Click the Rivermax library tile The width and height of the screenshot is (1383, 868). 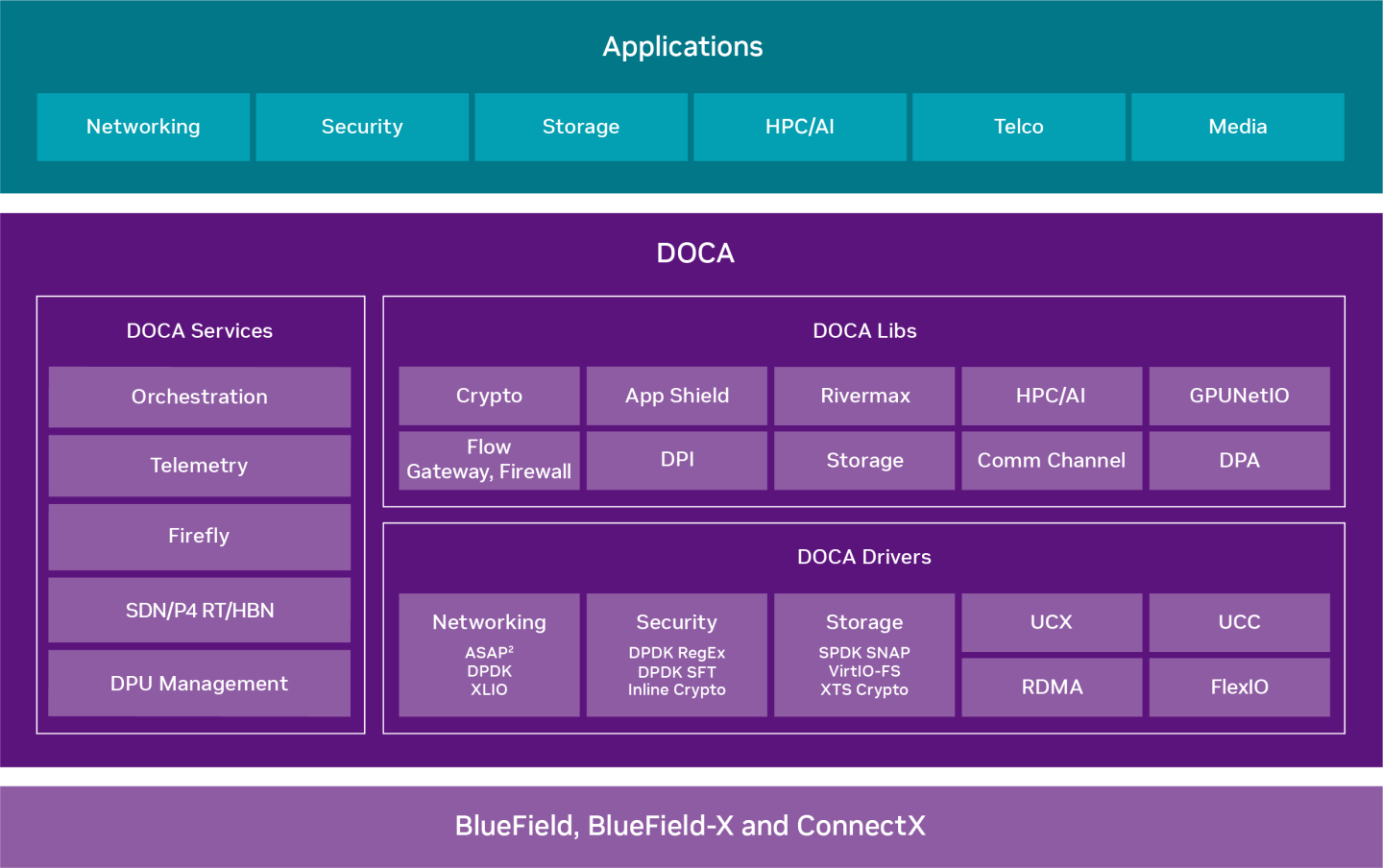click(x=864, y=396)
